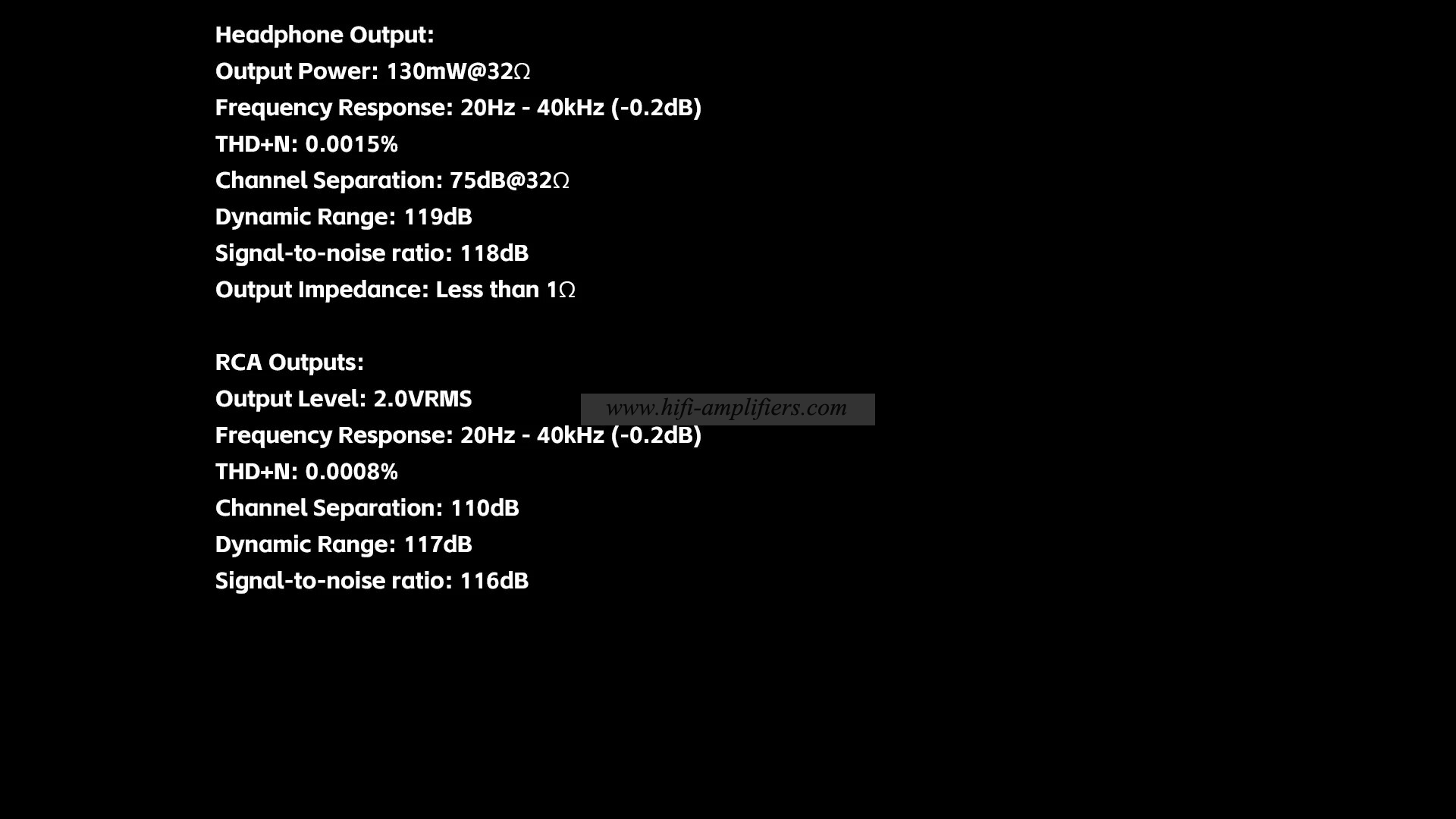Click the Channel Separation 75dB@32Ω text
The image size is (1456, 819).
click(x=392, y=180)
